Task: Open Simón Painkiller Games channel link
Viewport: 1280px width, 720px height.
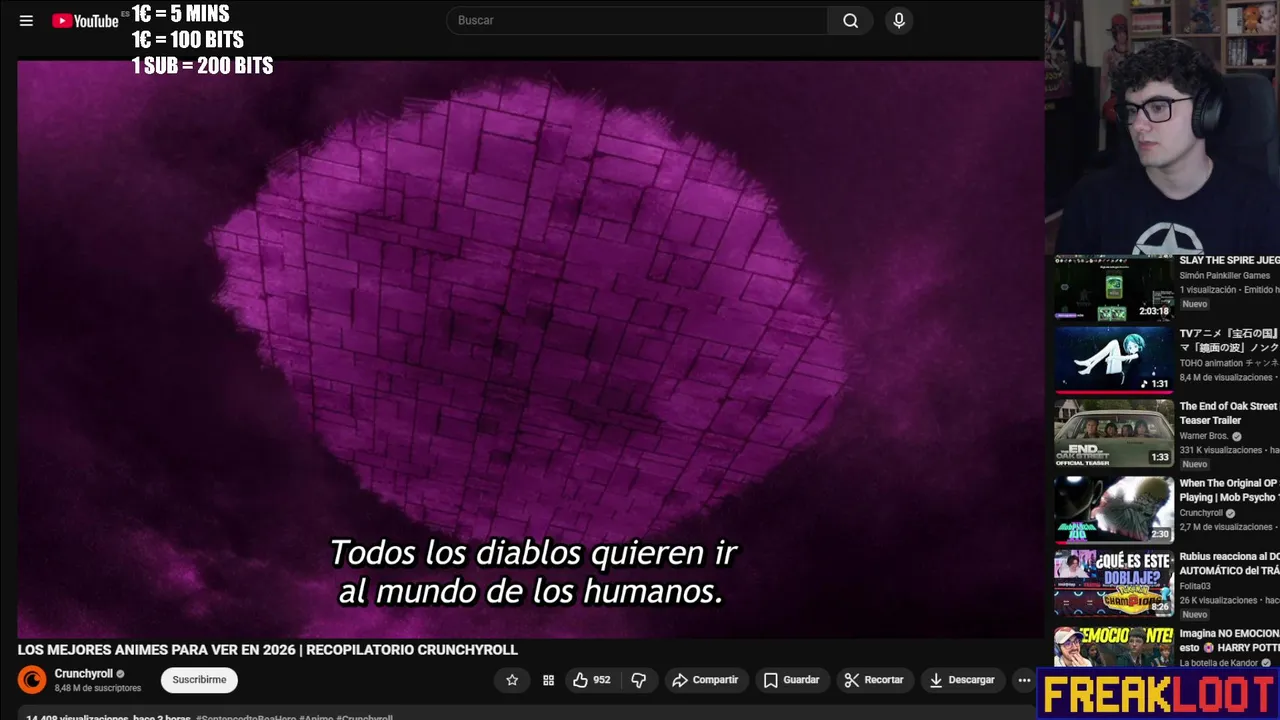Action: pos(1224,276)
